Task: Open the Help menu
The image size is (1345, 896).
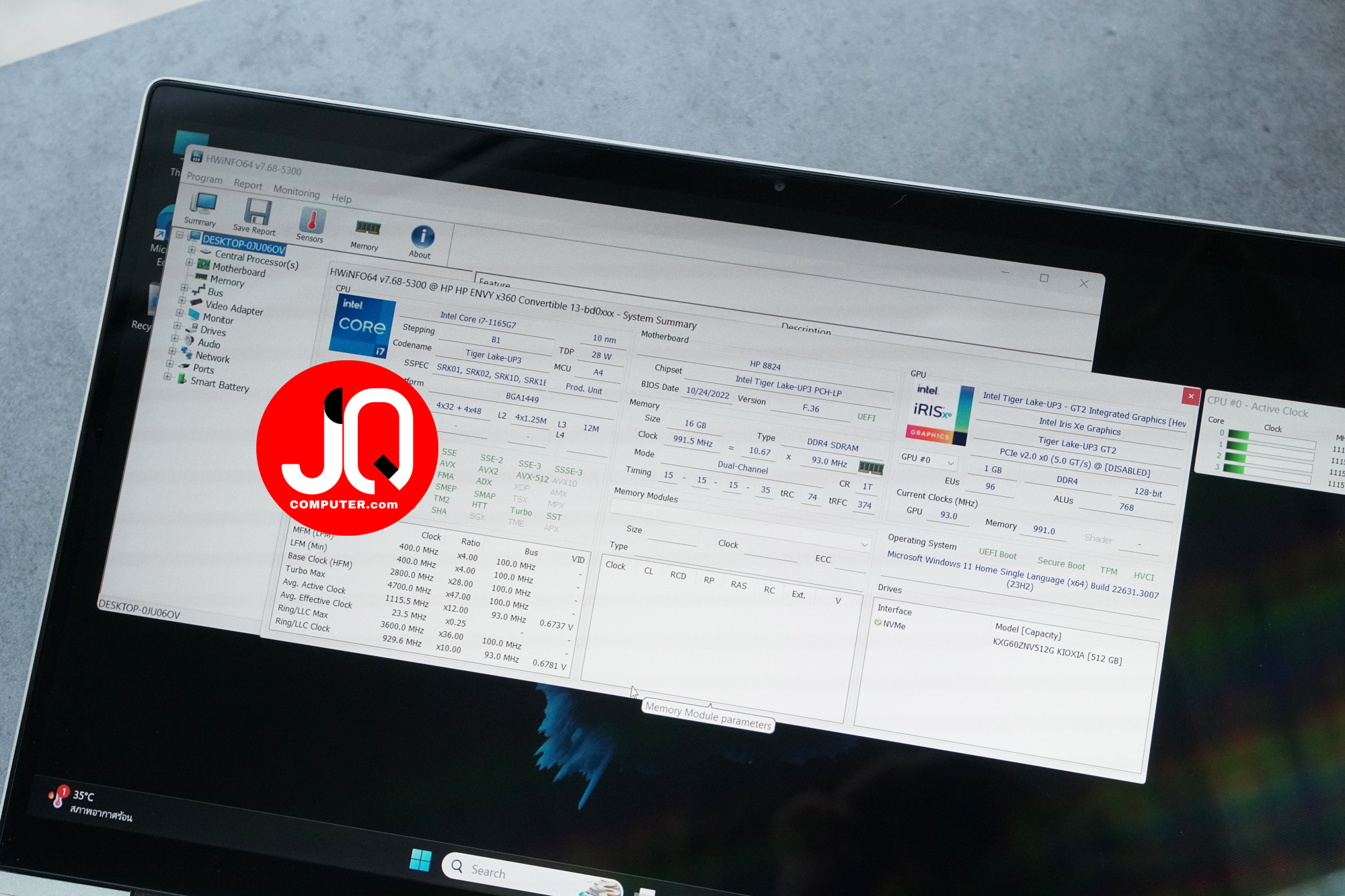Action: [341, 198]
